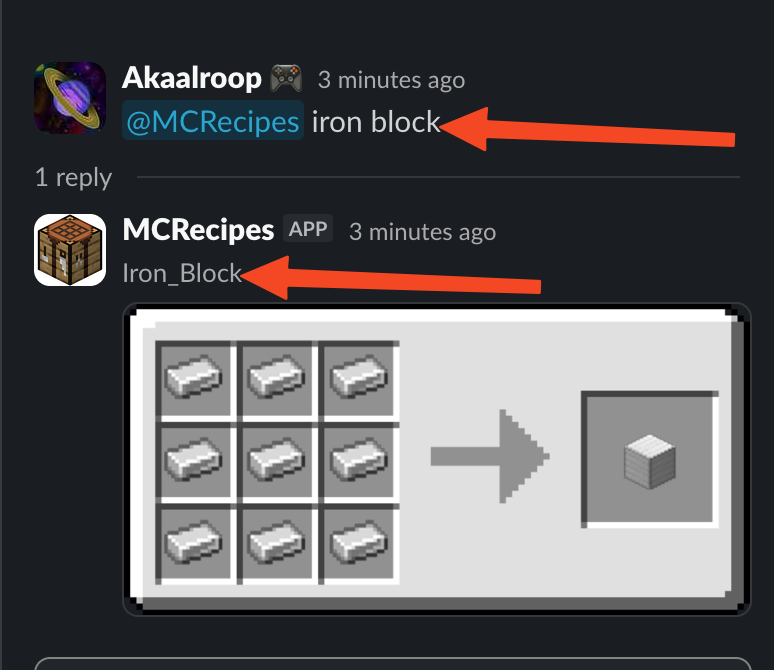Click the crafting arrow in the recipe
Screen dimensions: 774x670
[490, 456]
